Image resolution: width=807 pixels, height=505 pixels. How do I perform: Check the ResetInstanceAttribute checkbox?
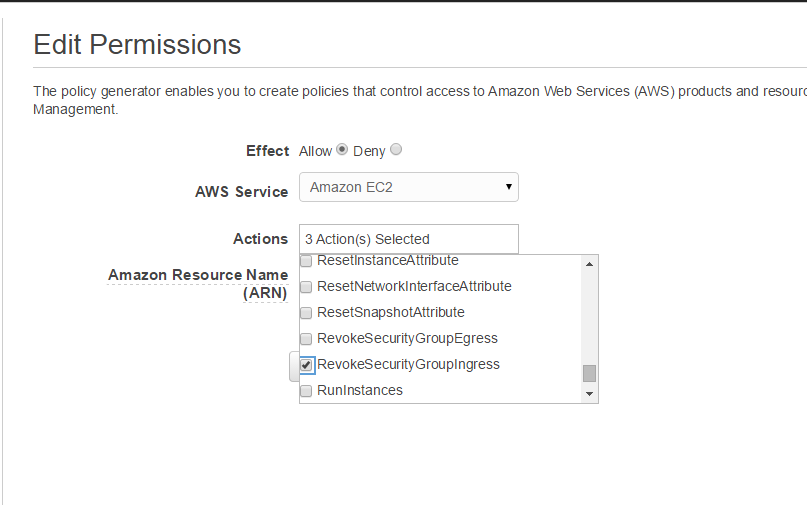[x=306, y=261]
